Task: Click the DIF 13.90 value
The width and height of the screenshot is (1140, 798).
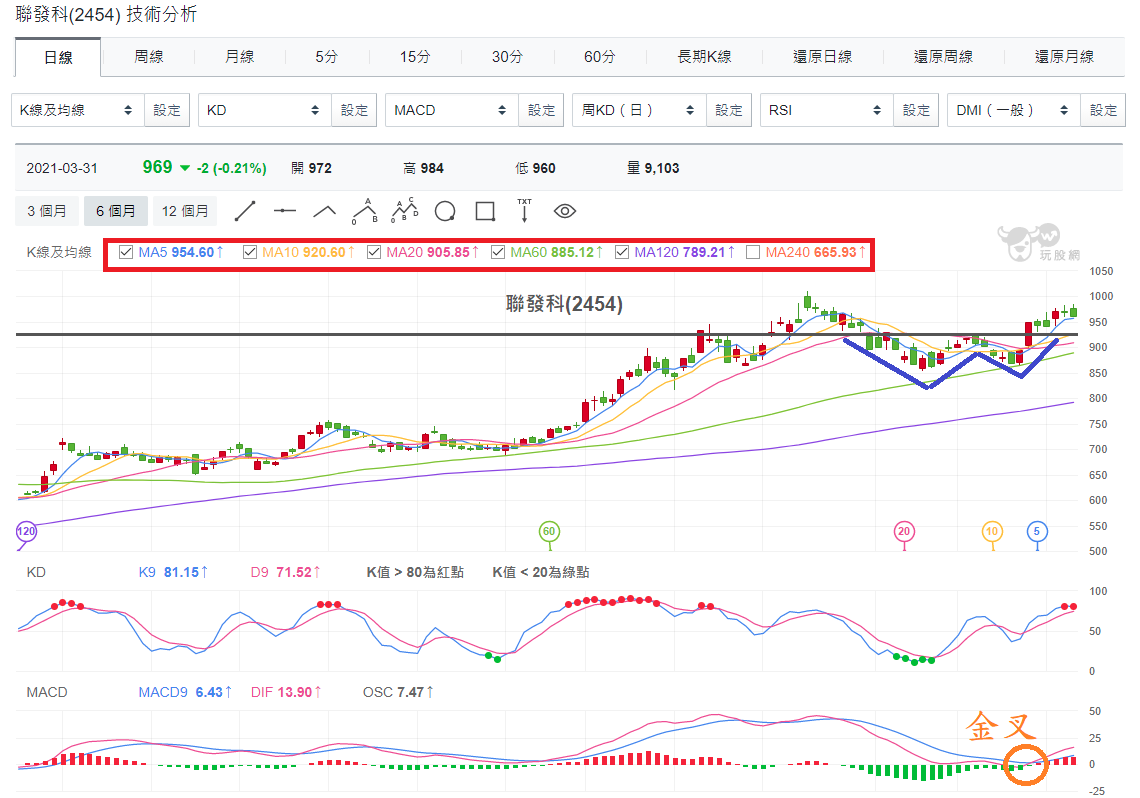Action: point(286,693)
